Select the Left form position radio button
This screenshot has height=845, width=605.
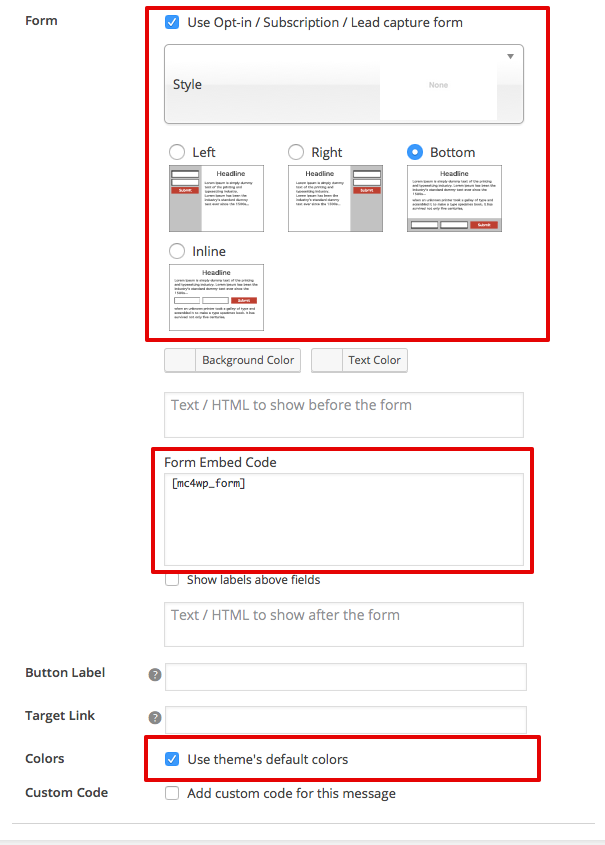click(177, 152)
